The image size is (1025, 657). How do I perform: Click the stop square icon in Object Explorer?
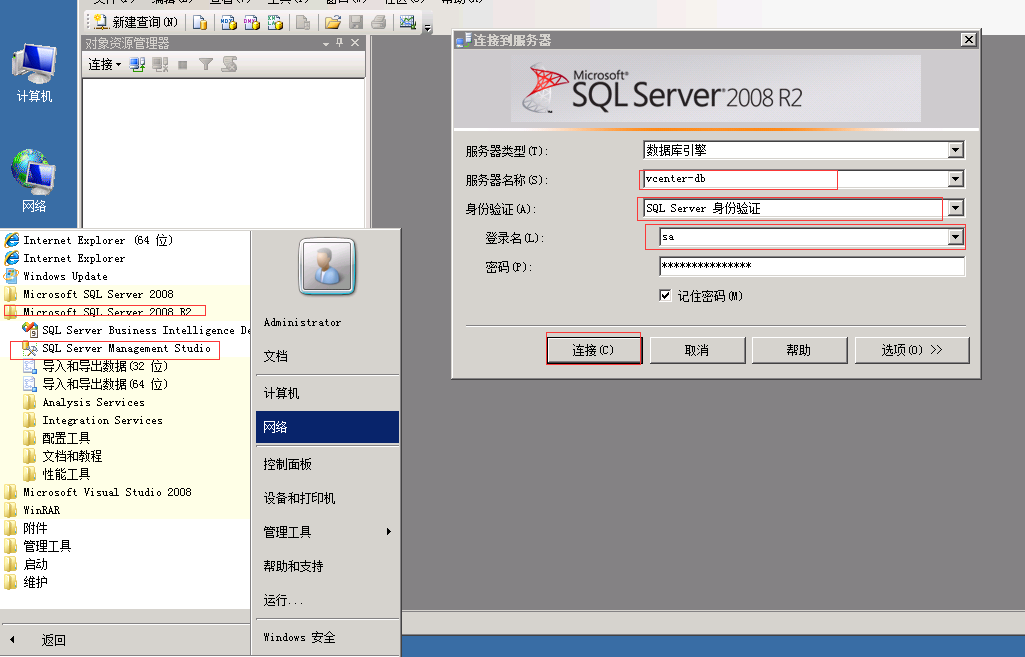tap(183, 65)
